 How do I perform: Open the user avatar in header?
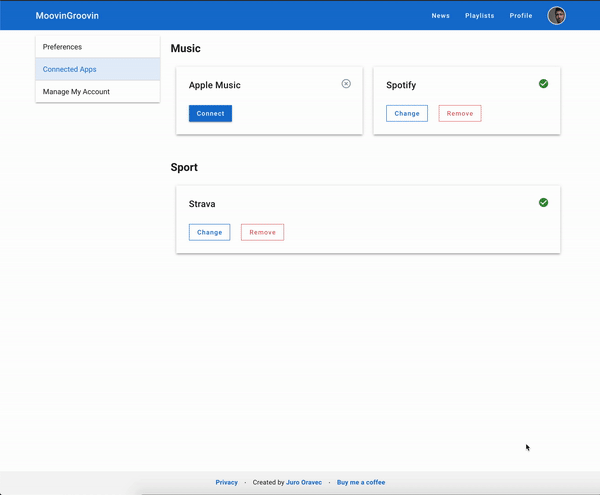pos(556,16)
